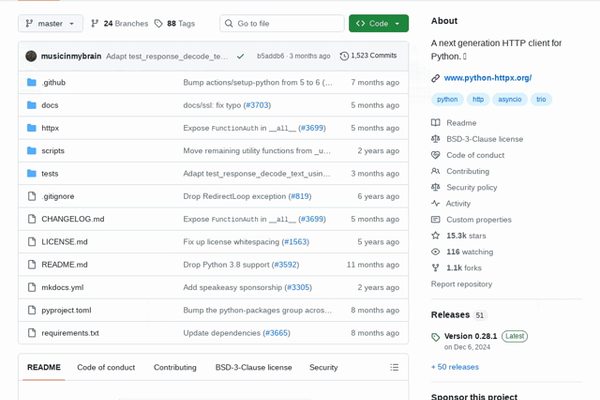Open 'Move remaining utility functions' commit message

click(257, 150)
